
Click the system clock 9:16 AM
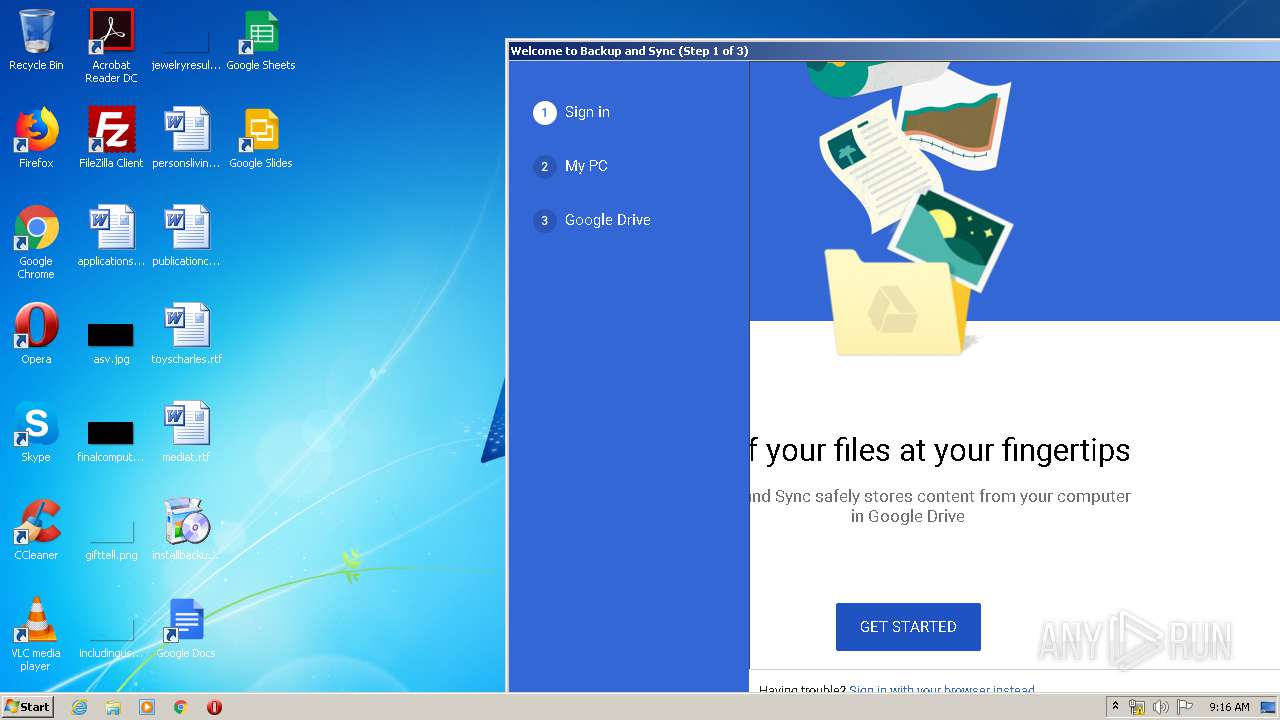[x=1229, y=707]
